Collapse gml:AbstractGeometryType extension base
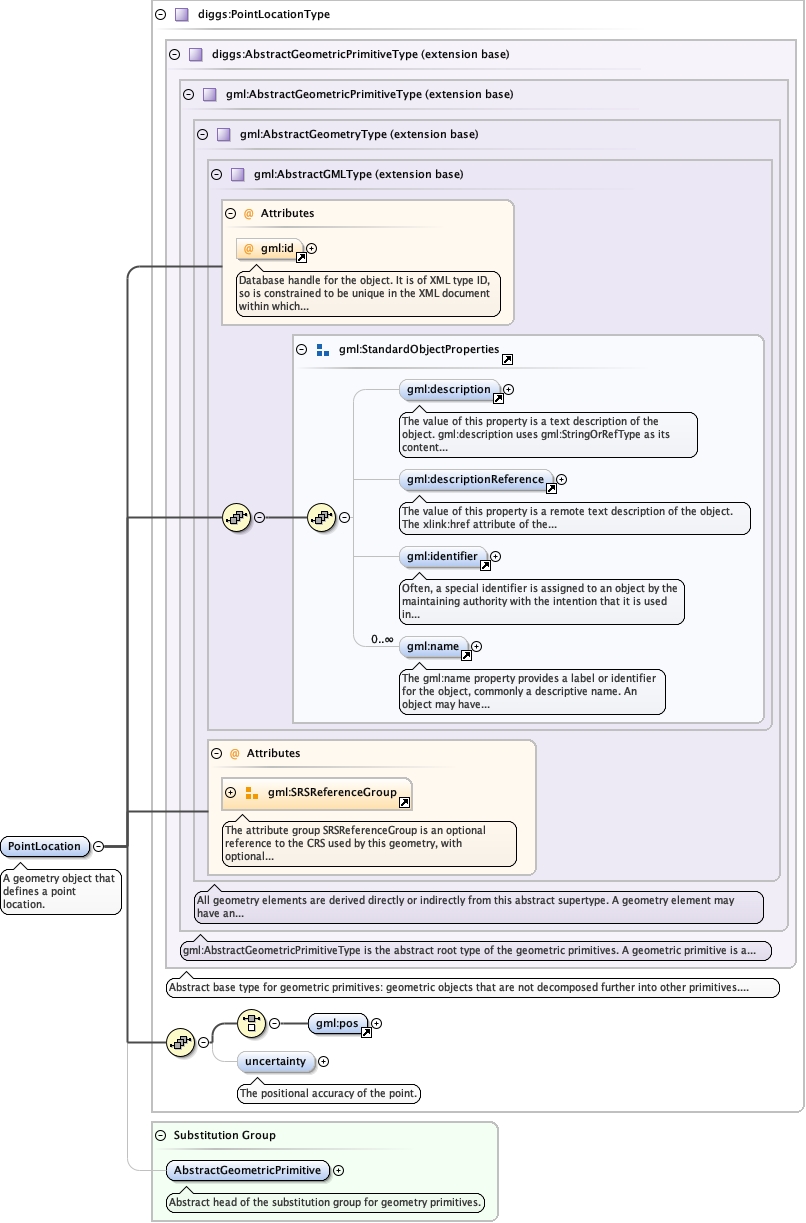 tap(202, 134)
